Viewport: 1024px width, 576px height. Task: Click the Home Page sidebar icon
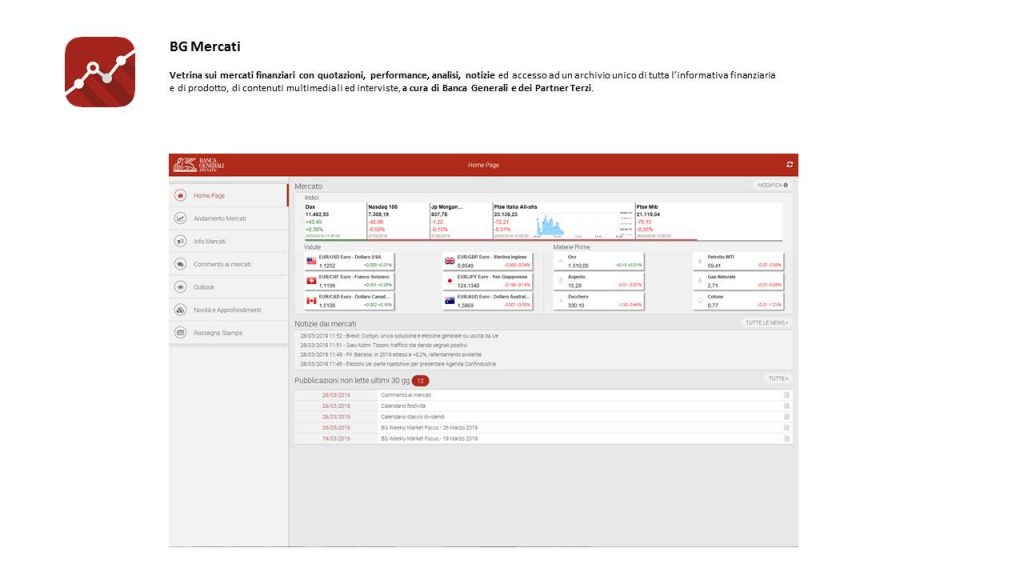(180, 195)
